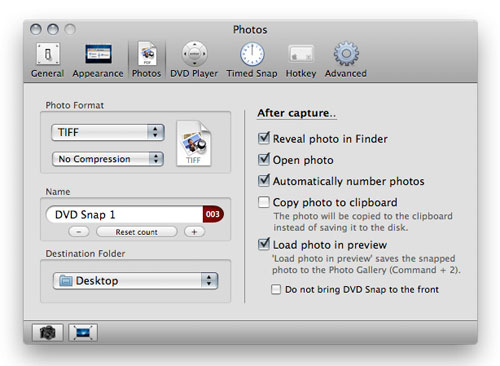500x366 pixels.
Task: Open the Appearance preferences pane
Action: point(98,60)
